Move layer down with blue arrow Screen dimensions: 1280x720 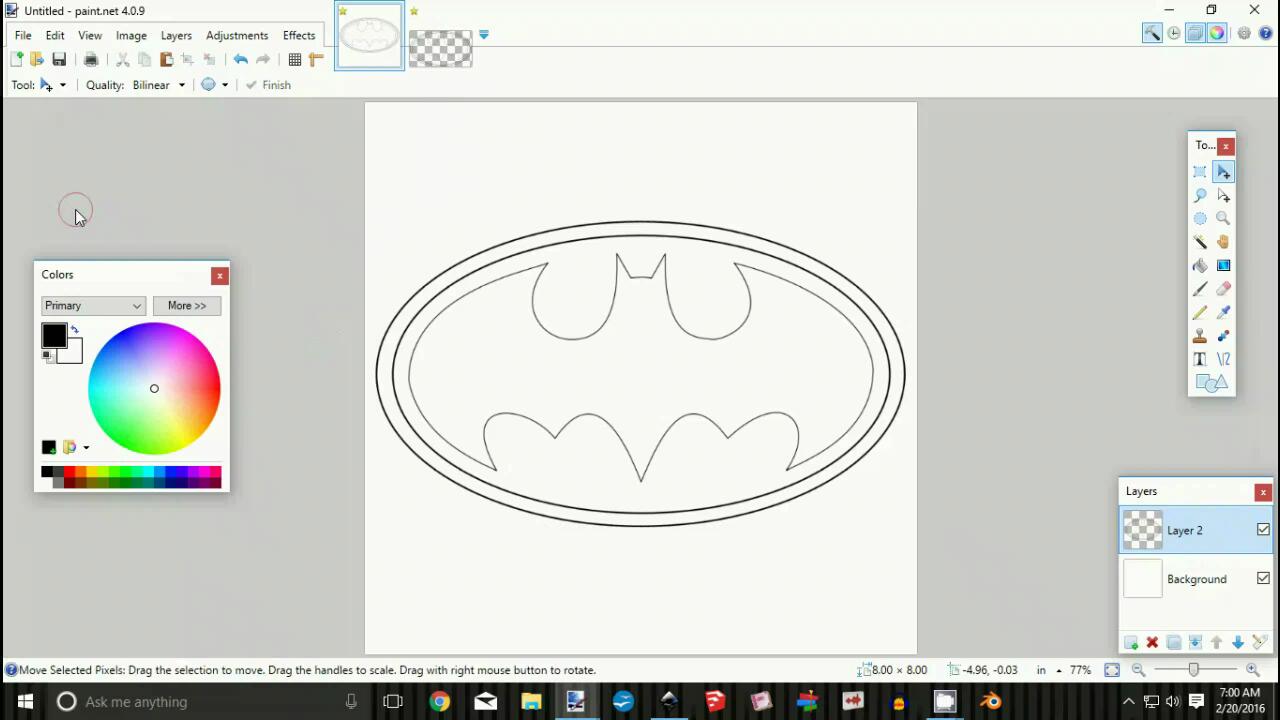click(1238, 643)
